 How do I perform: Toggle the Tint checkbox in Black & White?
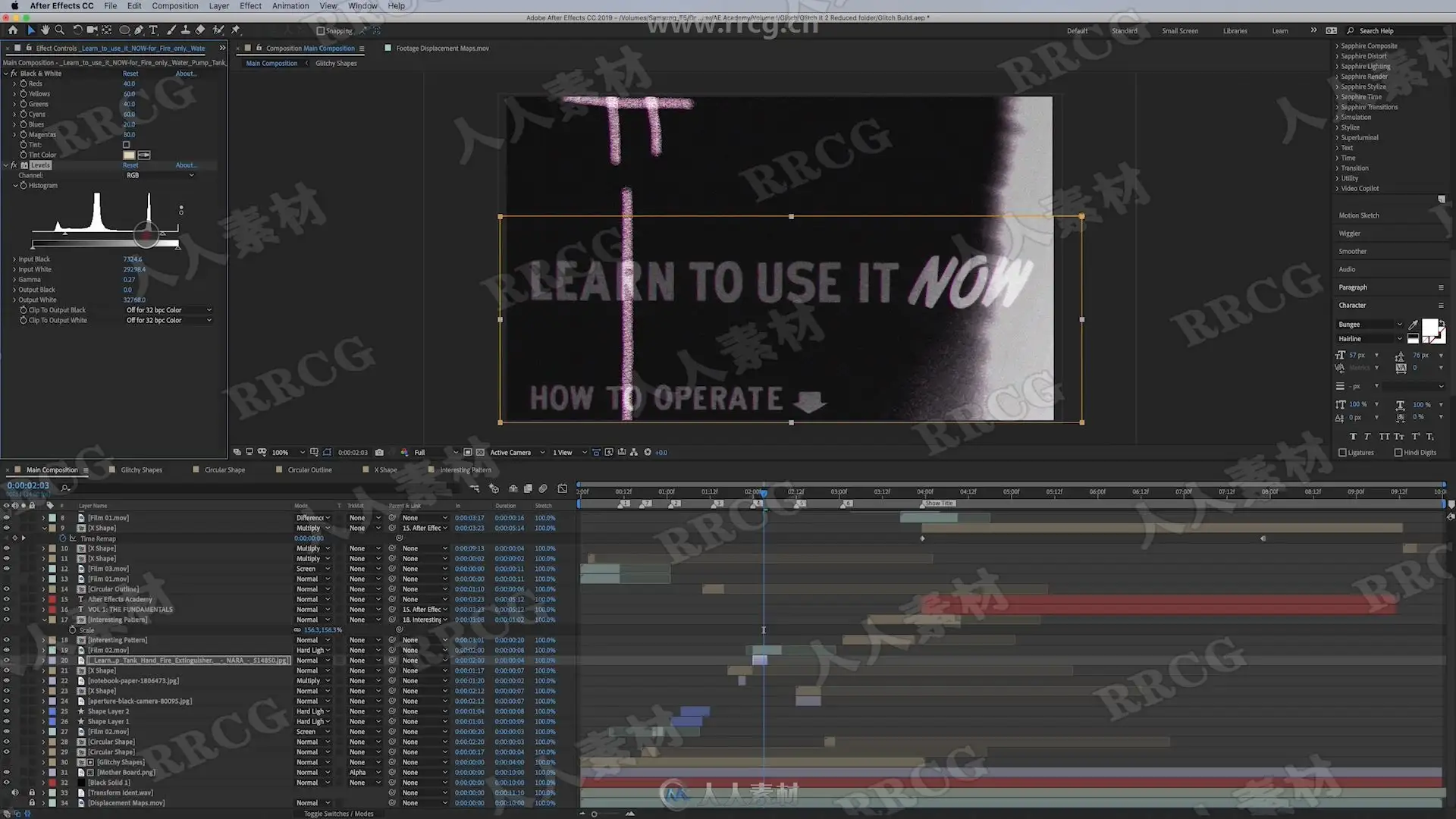coord(127,145)
